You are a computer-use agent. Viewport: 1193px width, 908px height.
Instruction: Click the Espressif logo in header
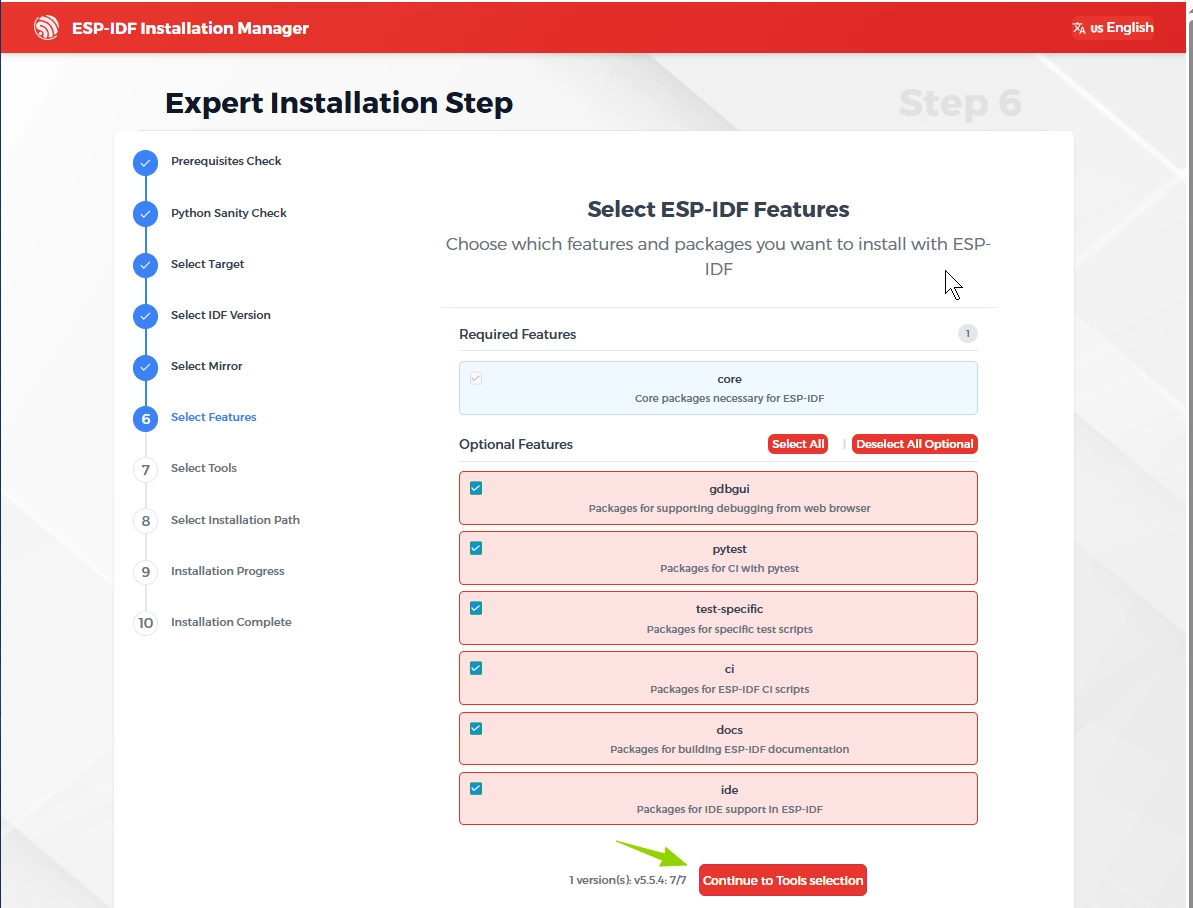pos(46,28)
